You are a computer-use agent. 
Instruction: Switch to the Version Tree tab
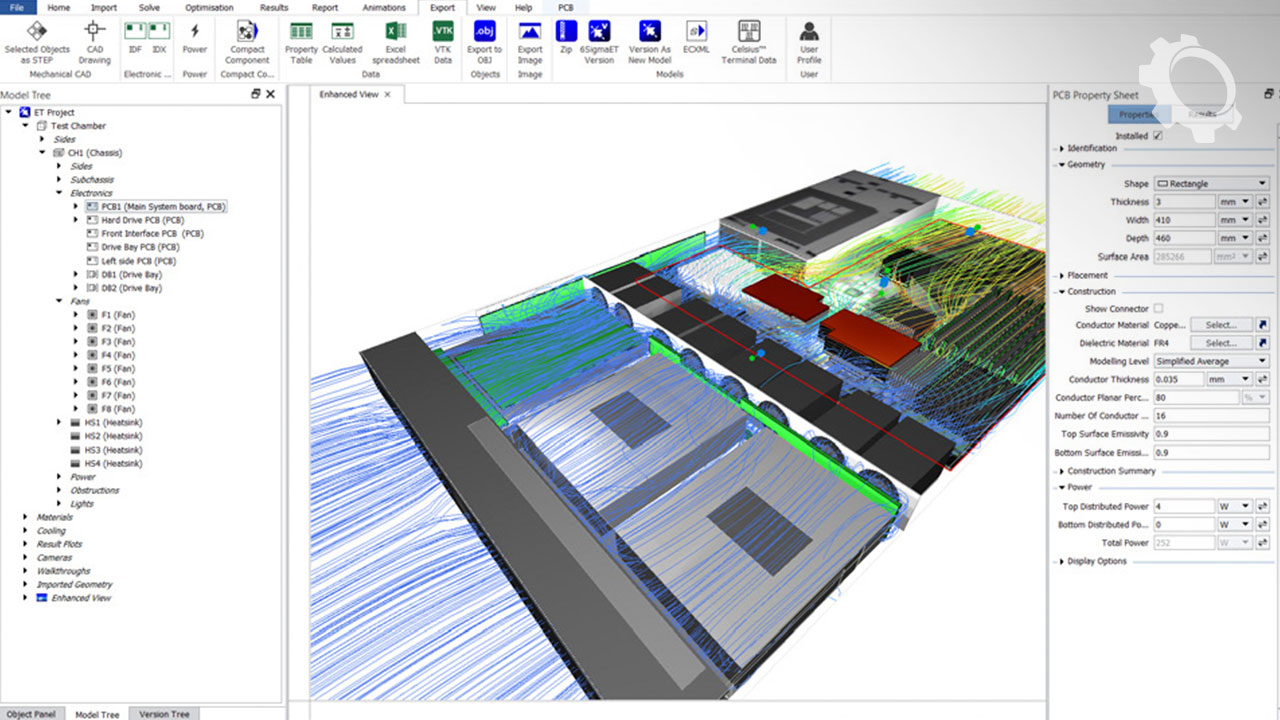(x=164, y=714)
